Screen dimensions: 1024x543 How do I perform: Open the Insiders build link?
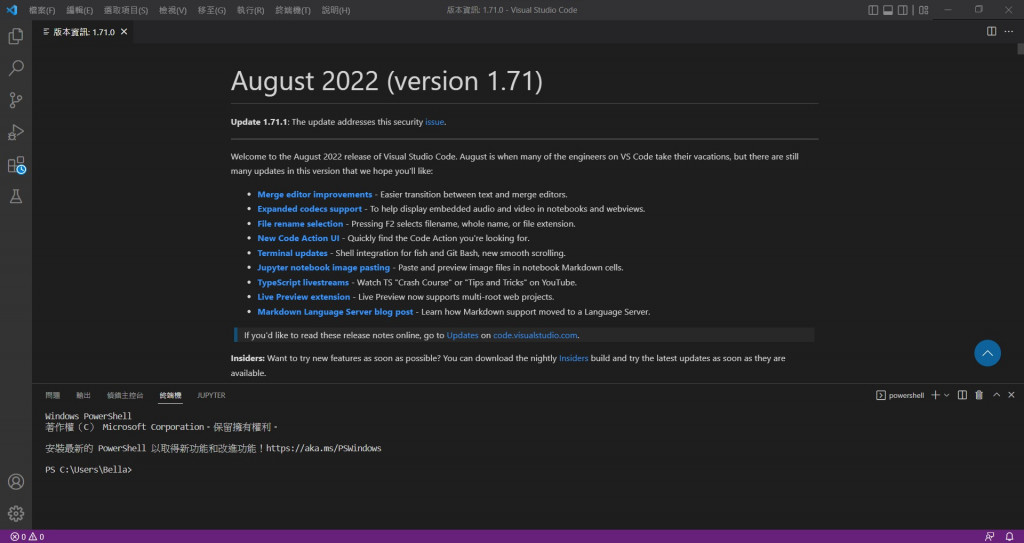pos(573,358)
